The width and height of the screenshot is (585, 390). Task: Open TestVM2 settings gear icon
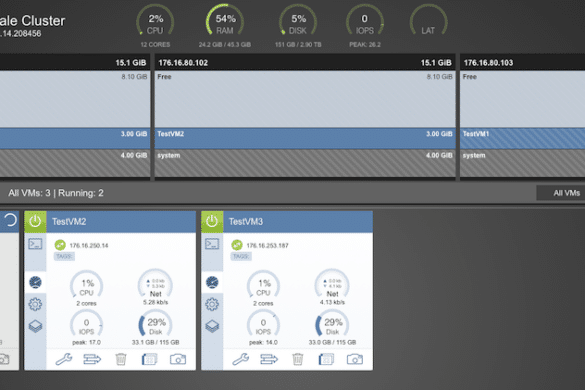point(35,304)
